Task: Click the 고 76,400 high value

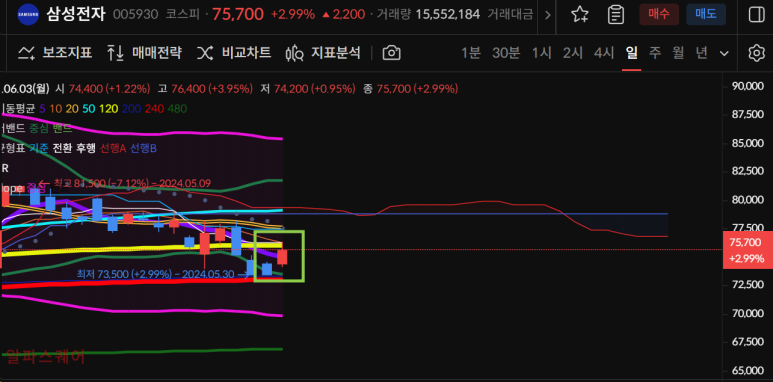Action: pyautogui.click(x=205, y=89)
